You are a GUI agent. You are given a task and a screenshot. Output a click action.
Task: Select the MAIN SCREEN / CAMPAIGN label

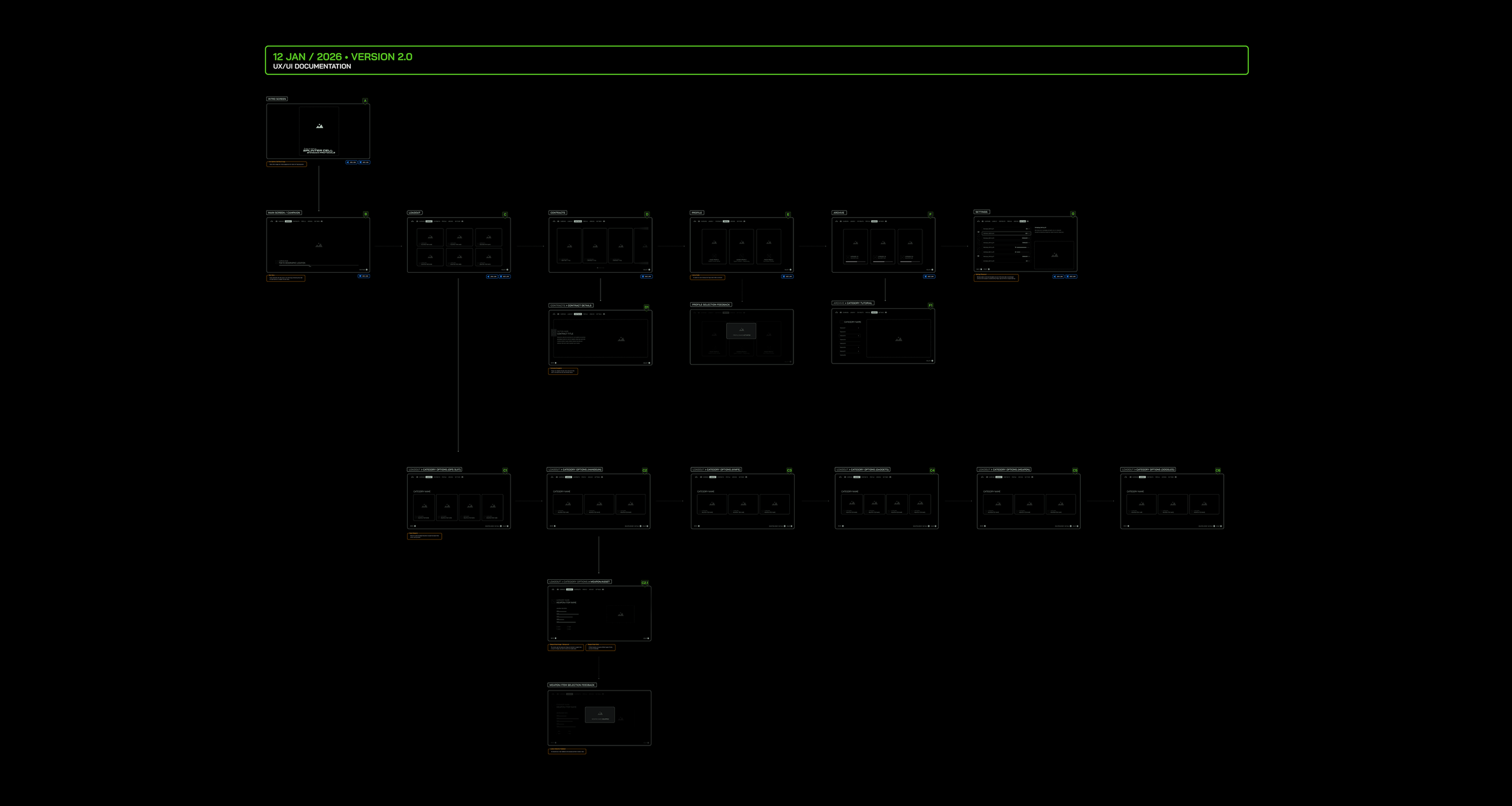click(284, 213)
